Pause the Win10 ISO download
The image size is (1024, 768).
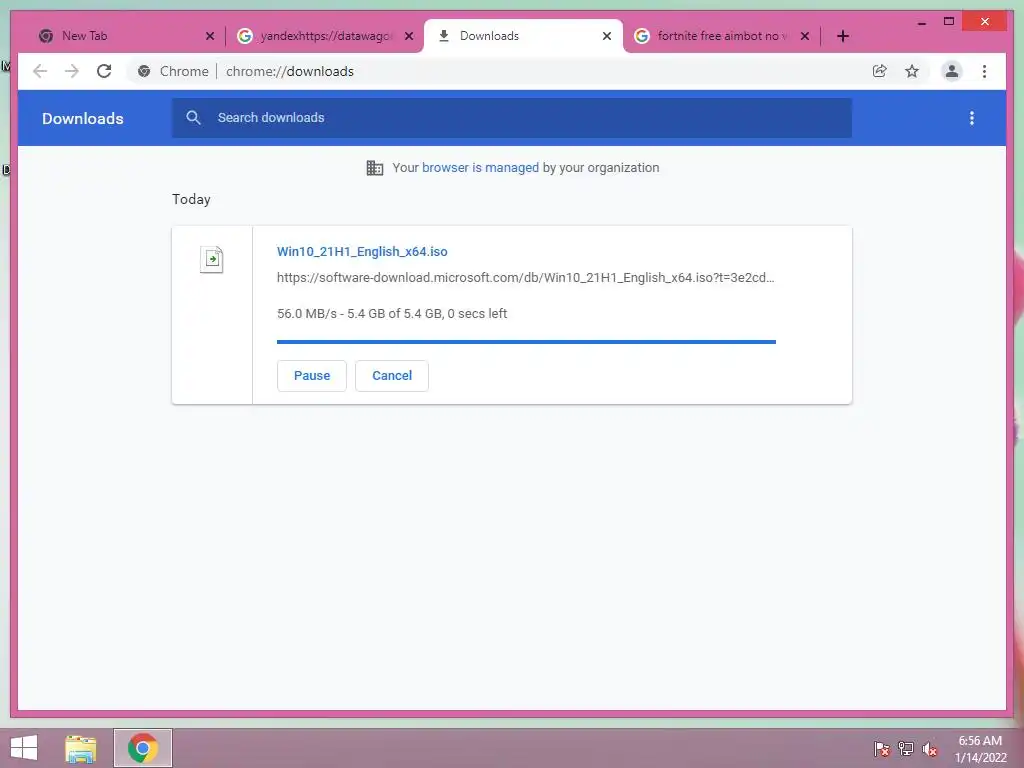312,376
